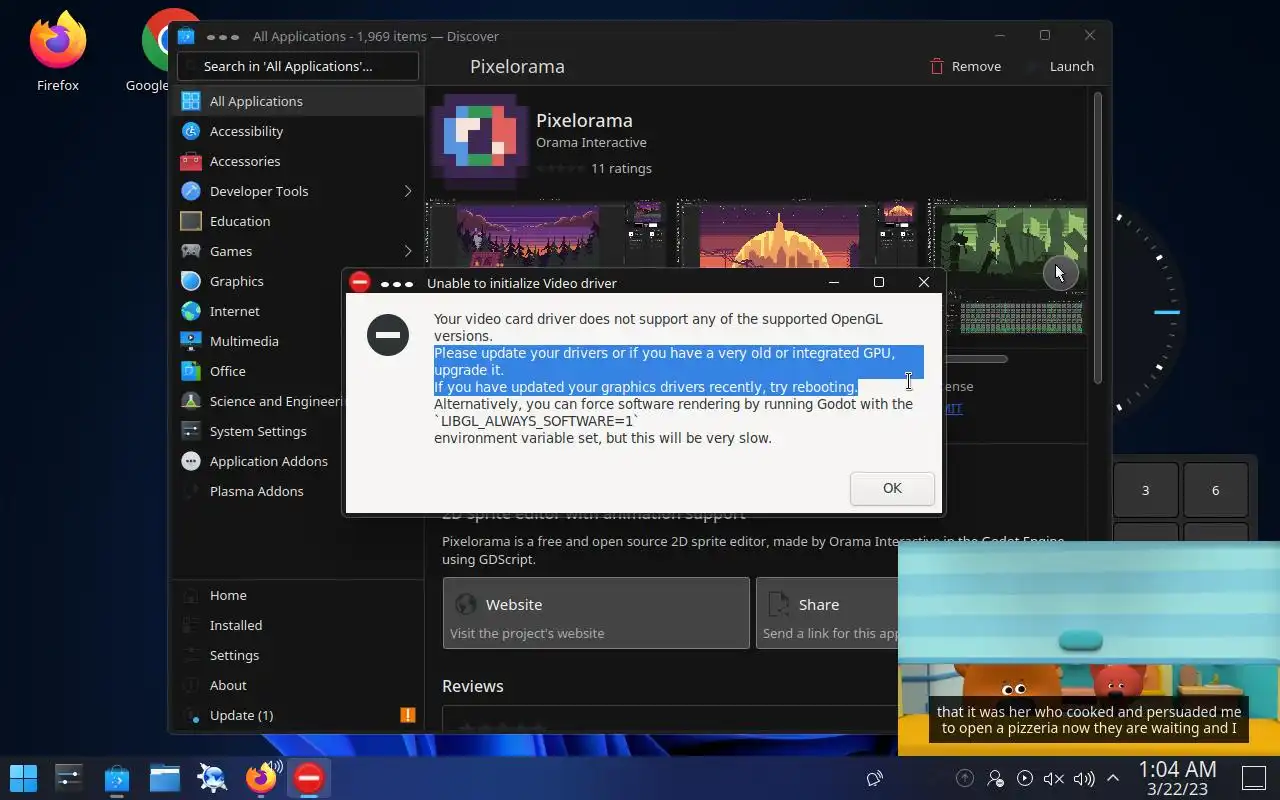Open the Discover window menu dots
1280x800 pixels.
point(222,36)
